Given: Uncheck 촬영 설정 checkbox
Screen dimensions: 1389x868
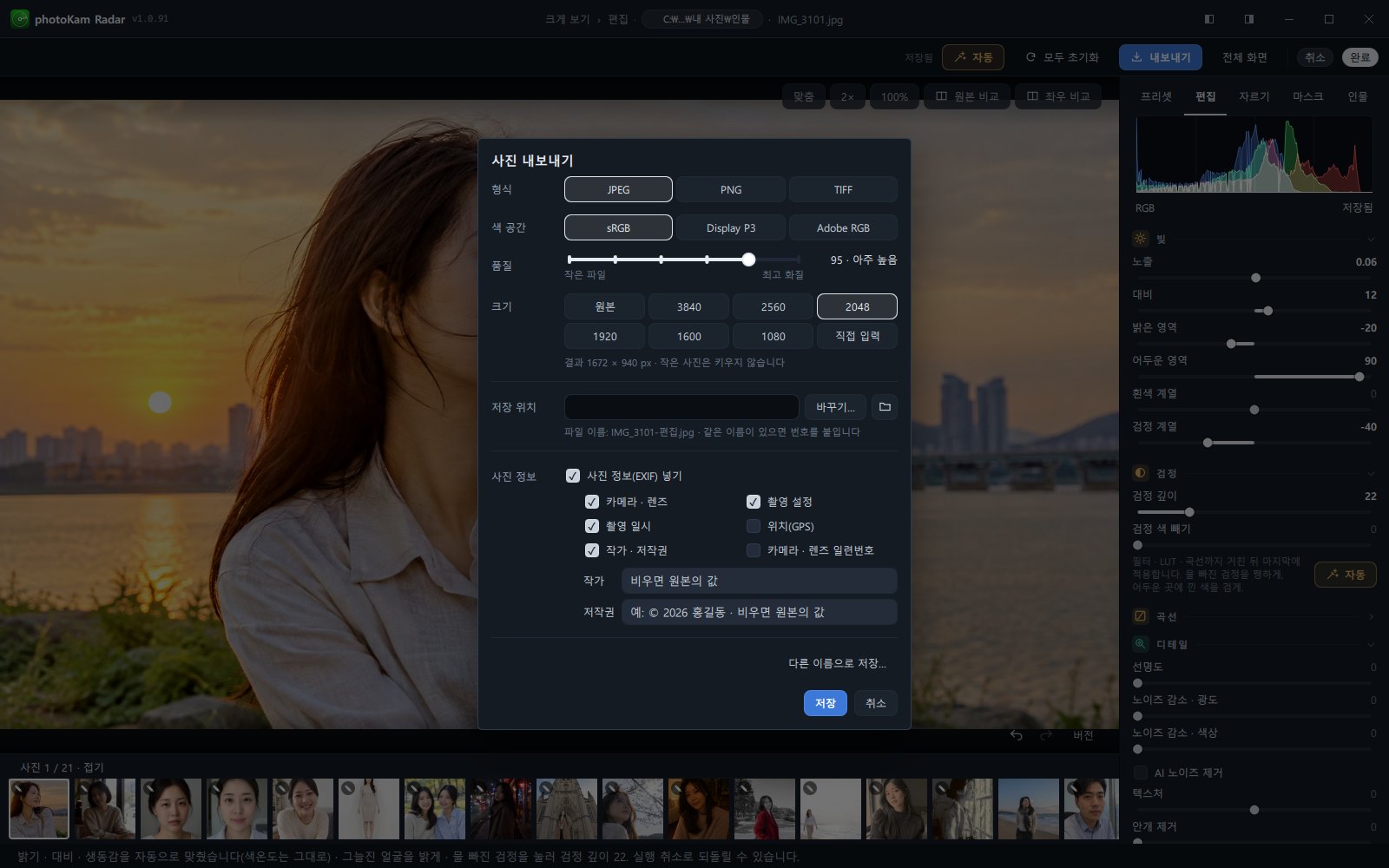Looking at the screenshot, I should click(x=754, y=502).
